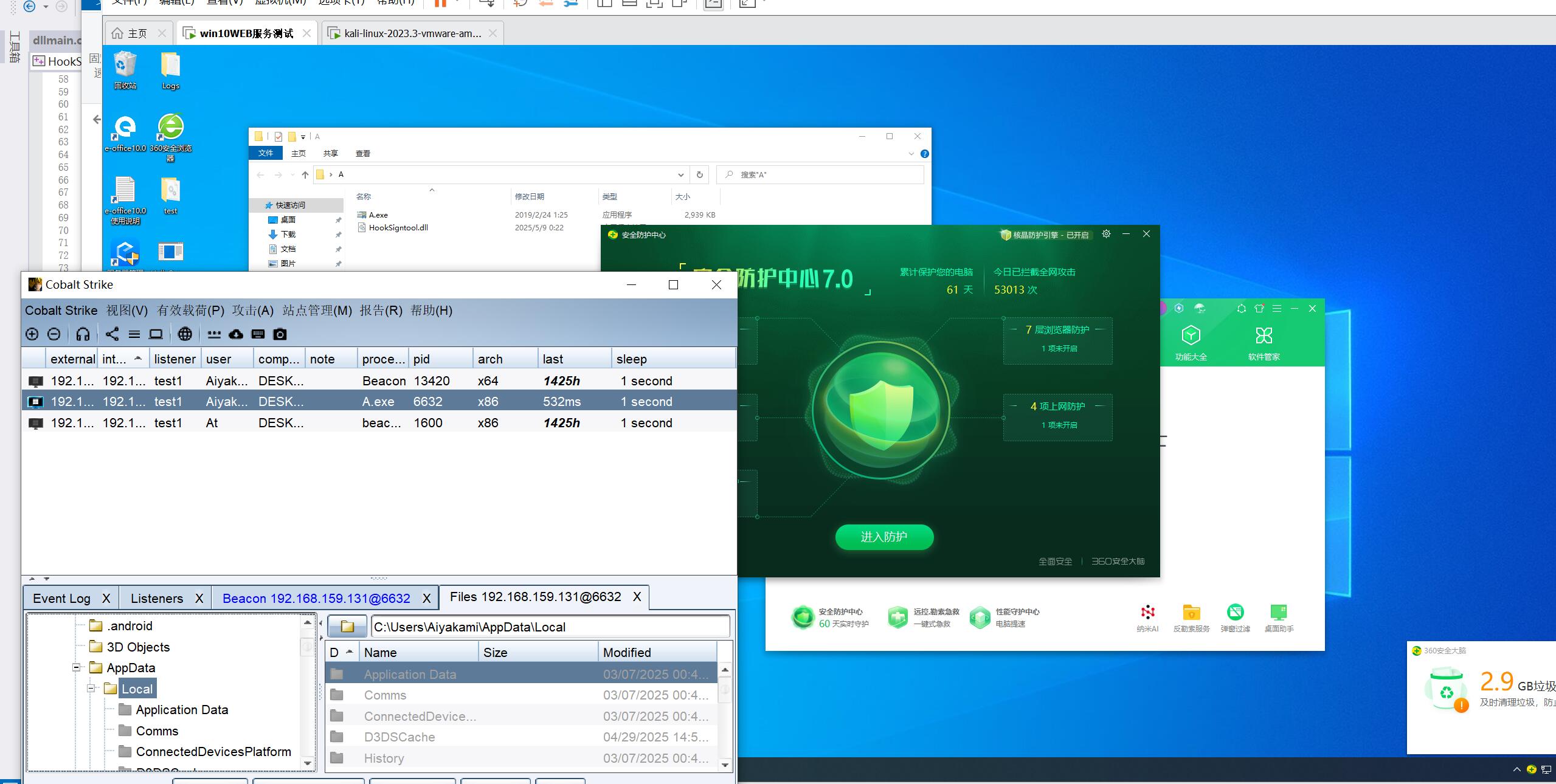This screenshot has height=784, width=1556.
Task: Click the globe web log toolbar icon
Action: [185, 334]
